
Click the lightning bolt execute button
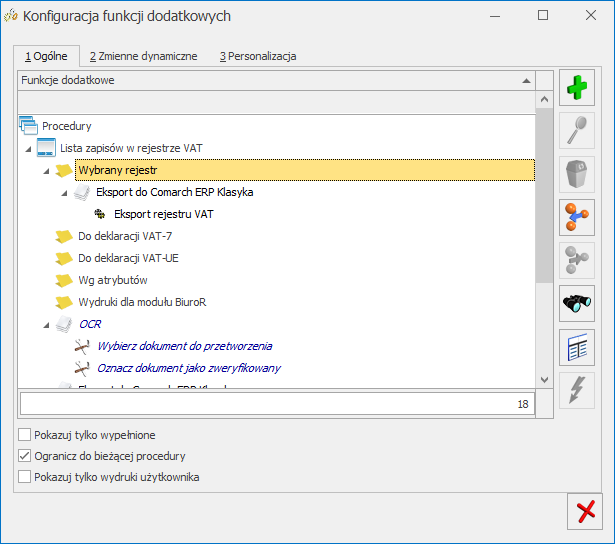coord(576,390)
